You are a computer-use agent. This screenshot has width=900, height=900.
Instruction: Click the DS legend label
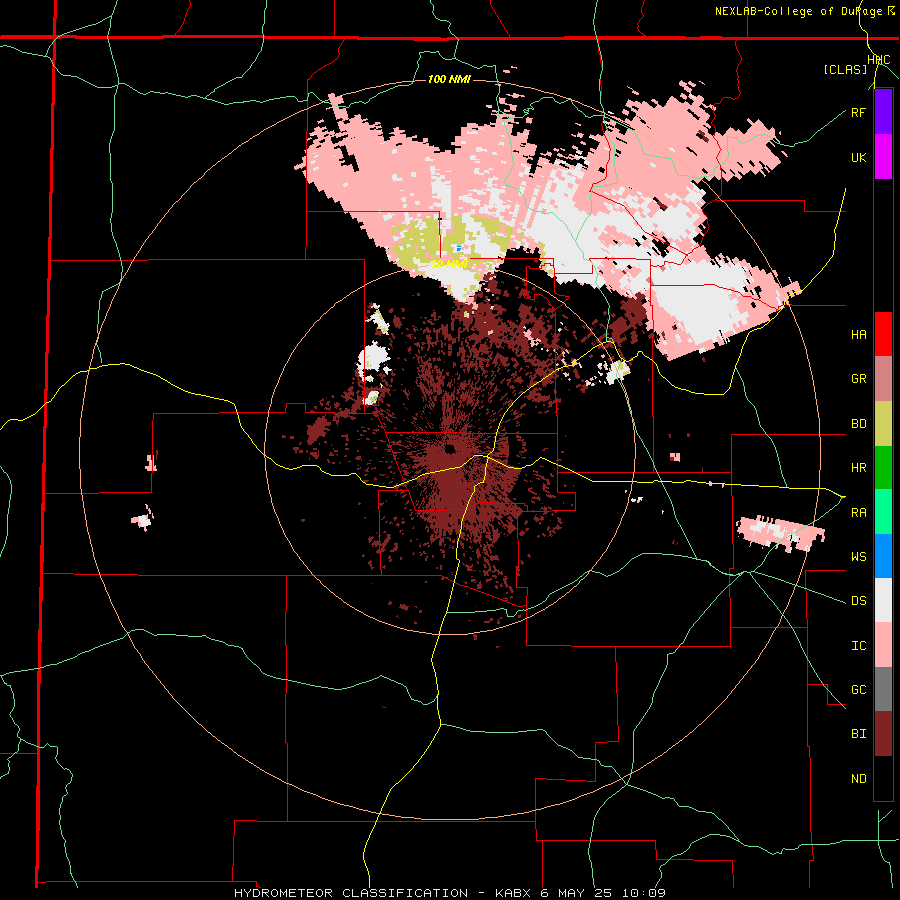click(858, 601)
